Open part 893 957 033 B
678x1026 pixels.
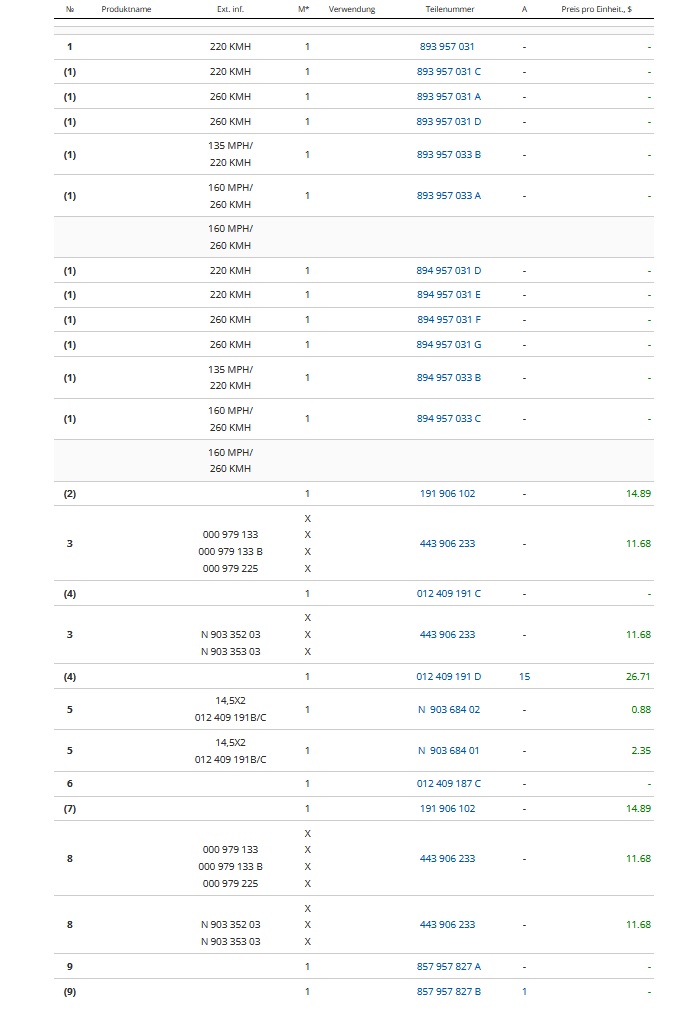(x=448, y=155)
